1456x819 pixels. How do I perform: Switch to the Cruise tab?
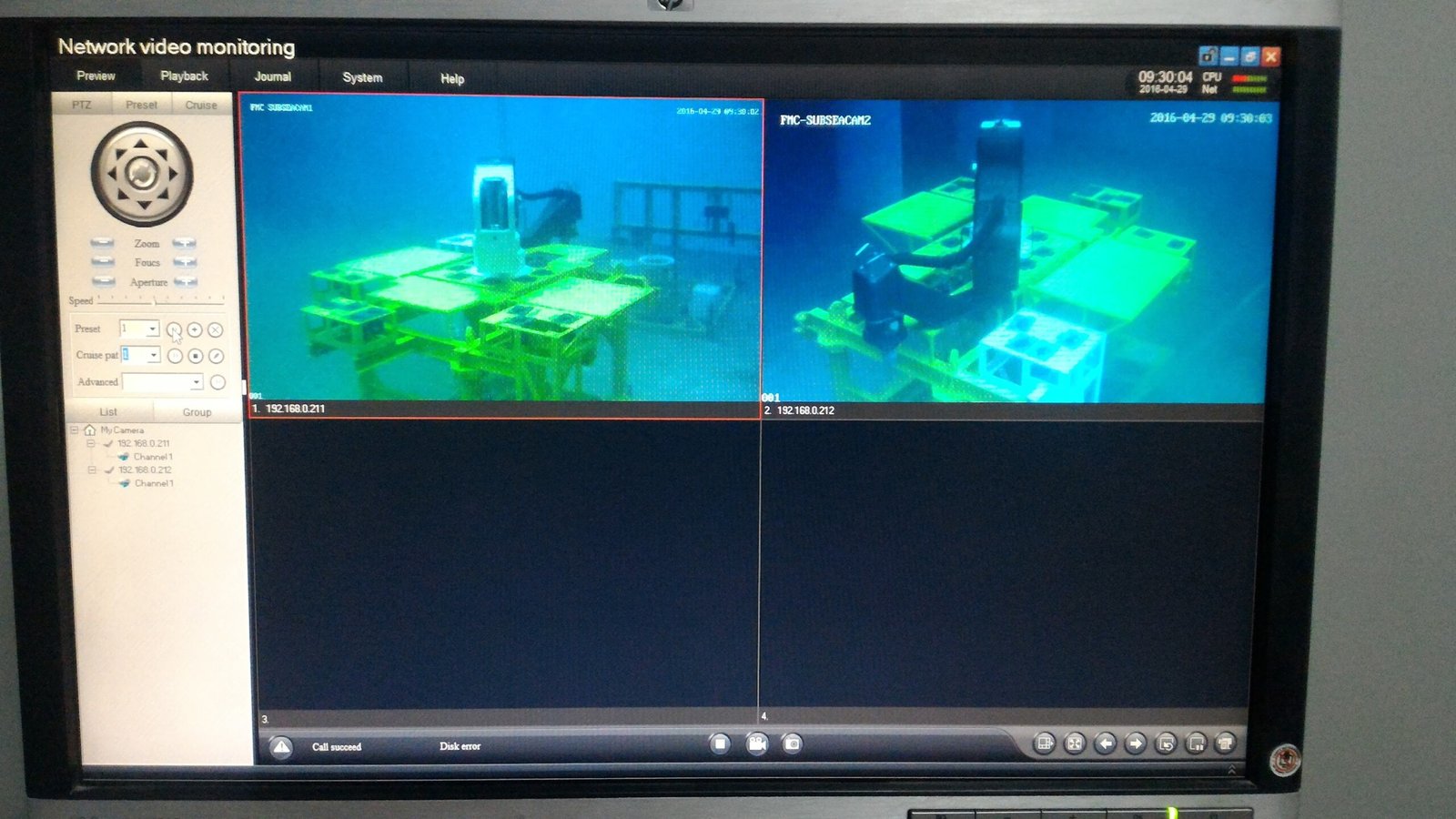[x=201, y=105]
